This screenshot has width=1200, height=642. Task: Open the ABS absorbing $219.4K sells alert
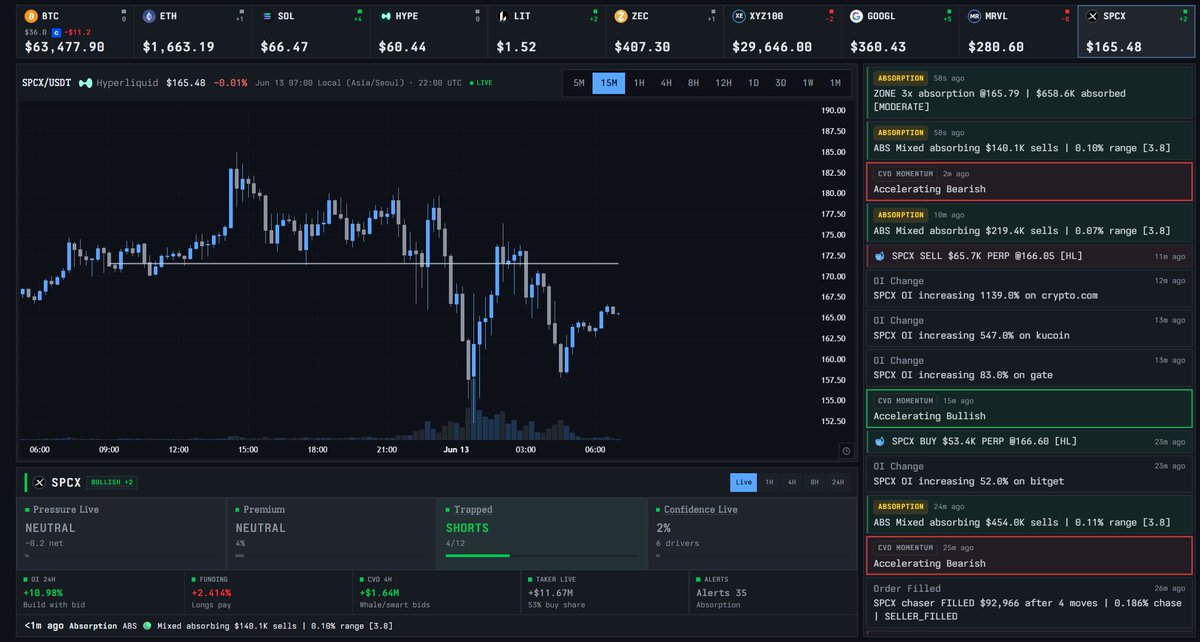1029,222
